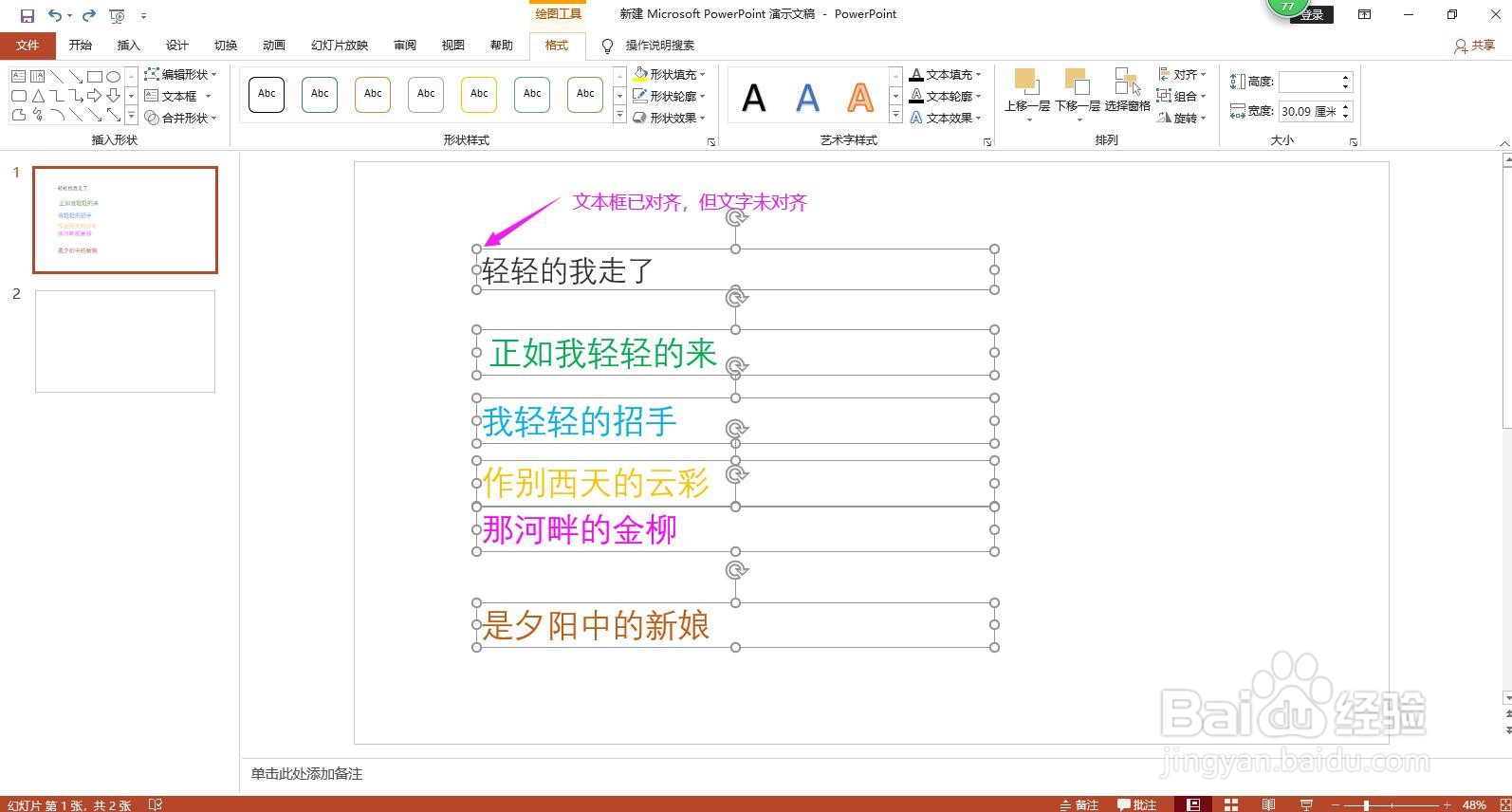This screenshot has width=1512, height=812.
Task: Switch to the 动画 tab
Action: tap(274, 45)
